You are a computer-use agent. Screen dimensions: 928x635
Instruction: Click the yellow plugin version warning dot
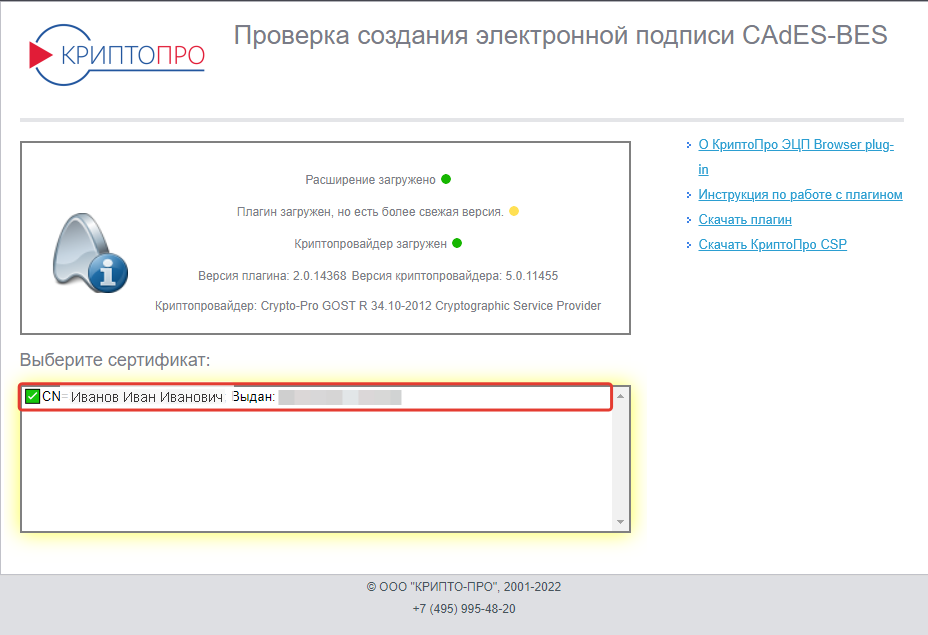tap(514, 211)
